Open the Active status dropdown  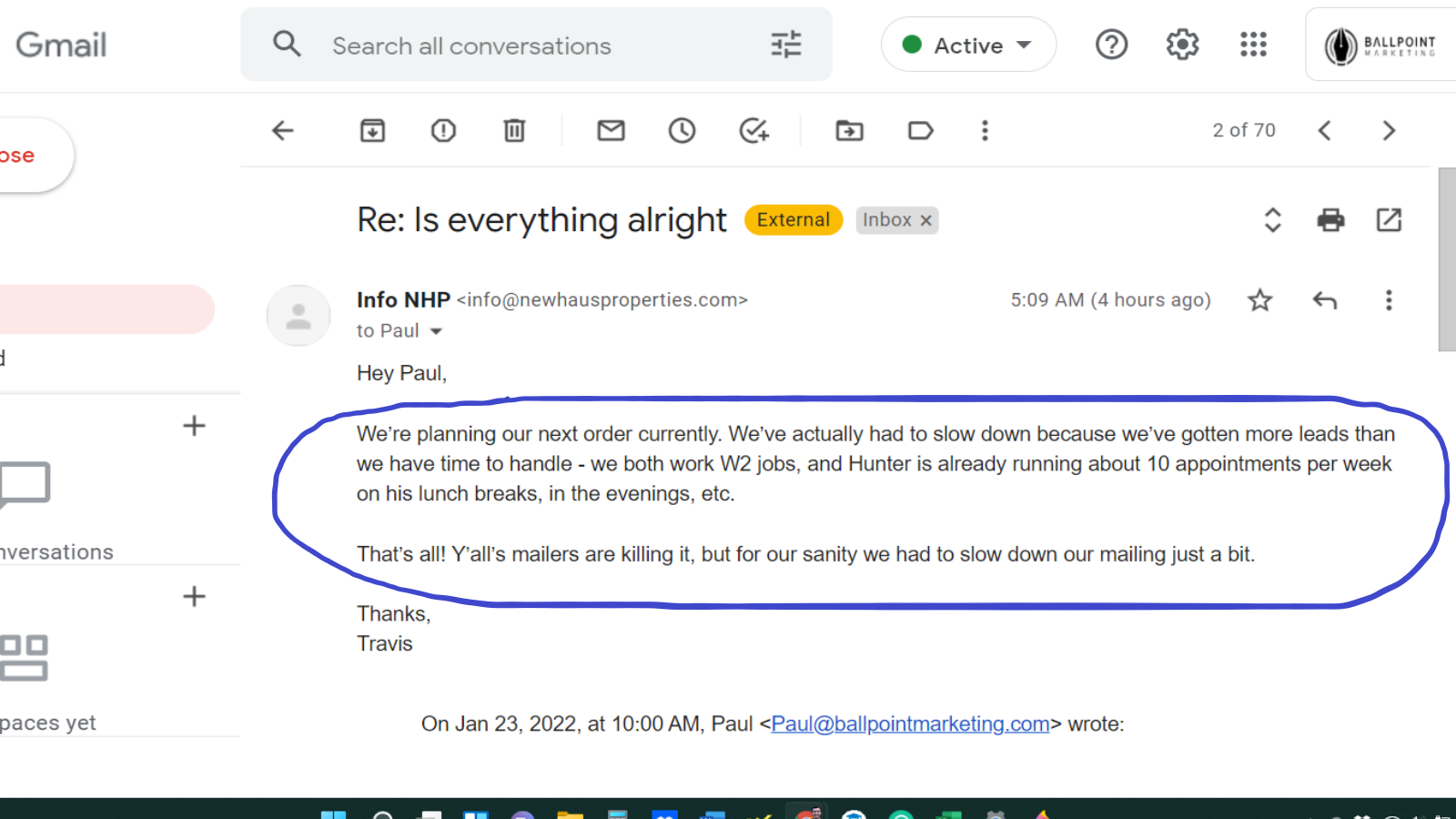pos(968,45)
